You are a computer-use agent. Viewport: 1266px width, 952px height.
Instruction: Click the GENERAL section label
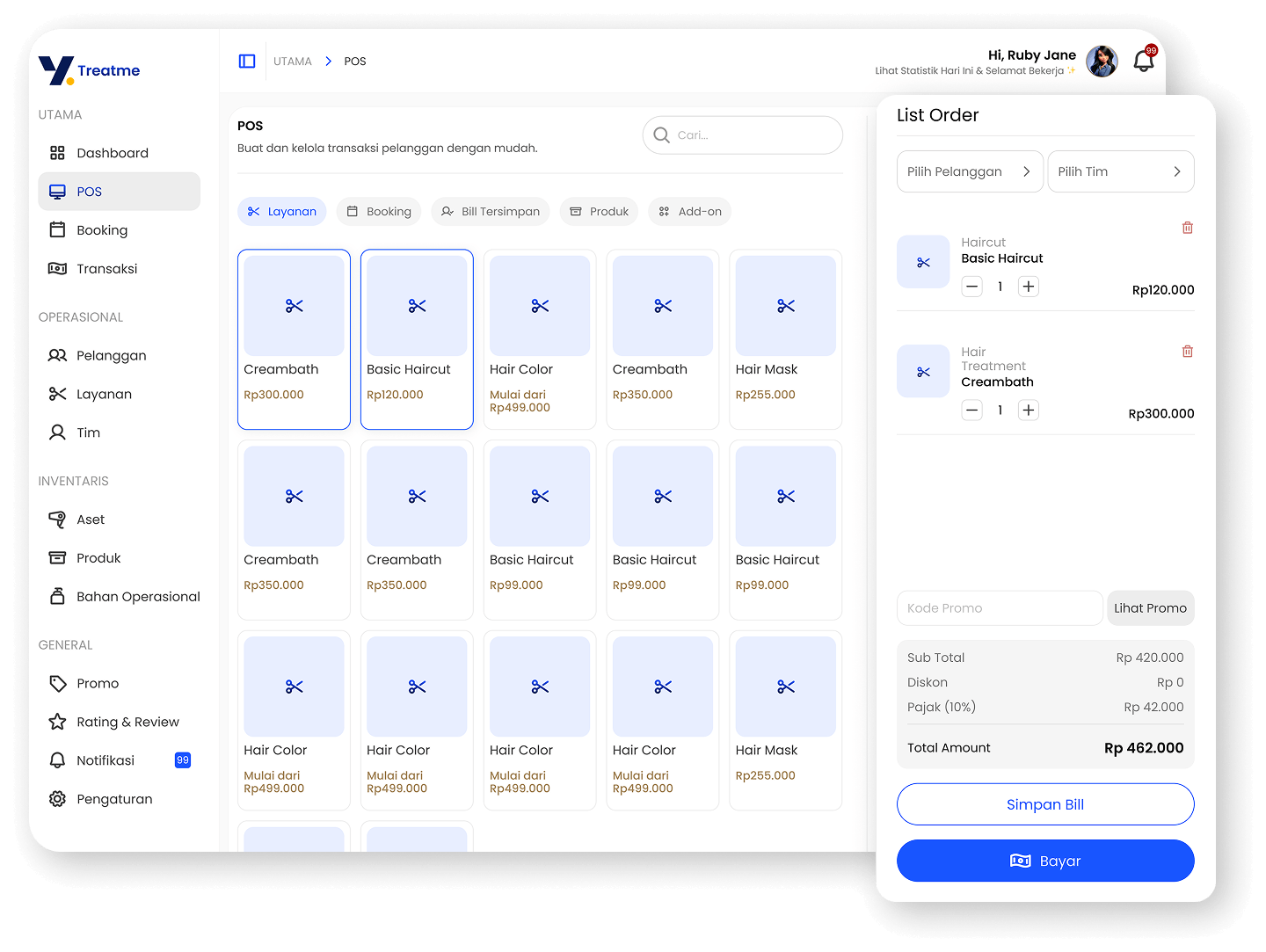coord(65,645)
